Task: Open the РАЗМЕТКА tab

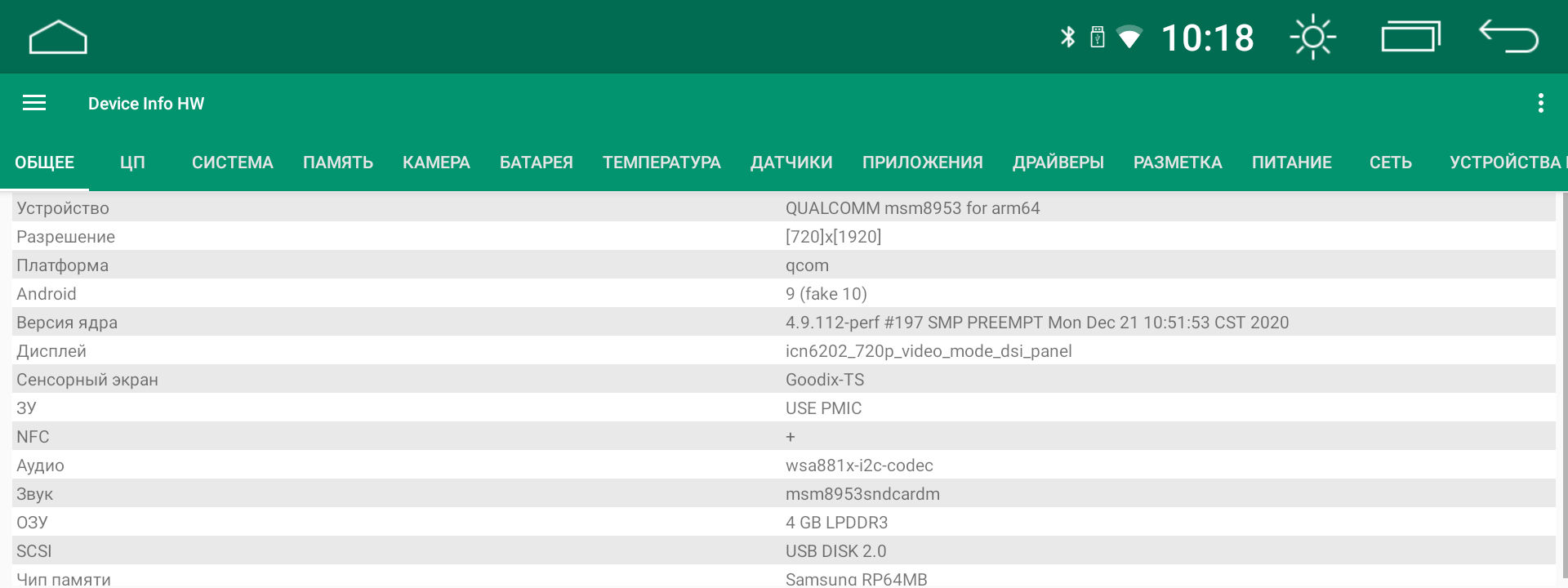Action: pos(1178,163)
